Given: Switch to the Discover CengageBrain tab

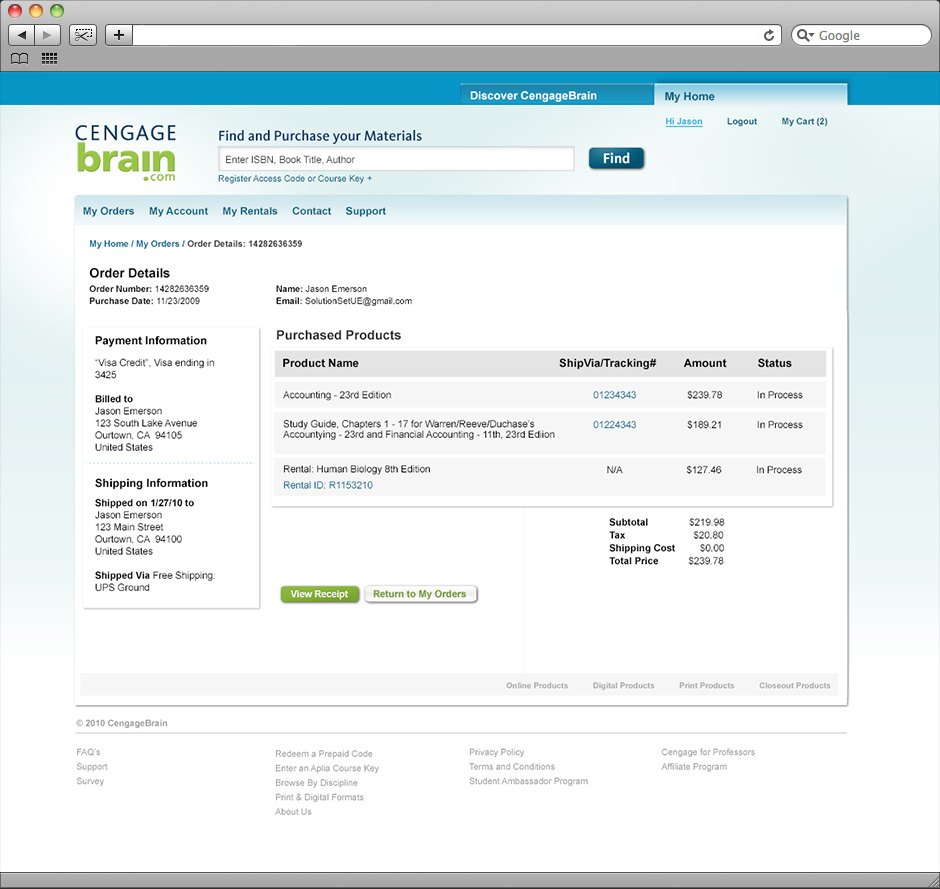Looking at the screenshot, I should [557, 95].
